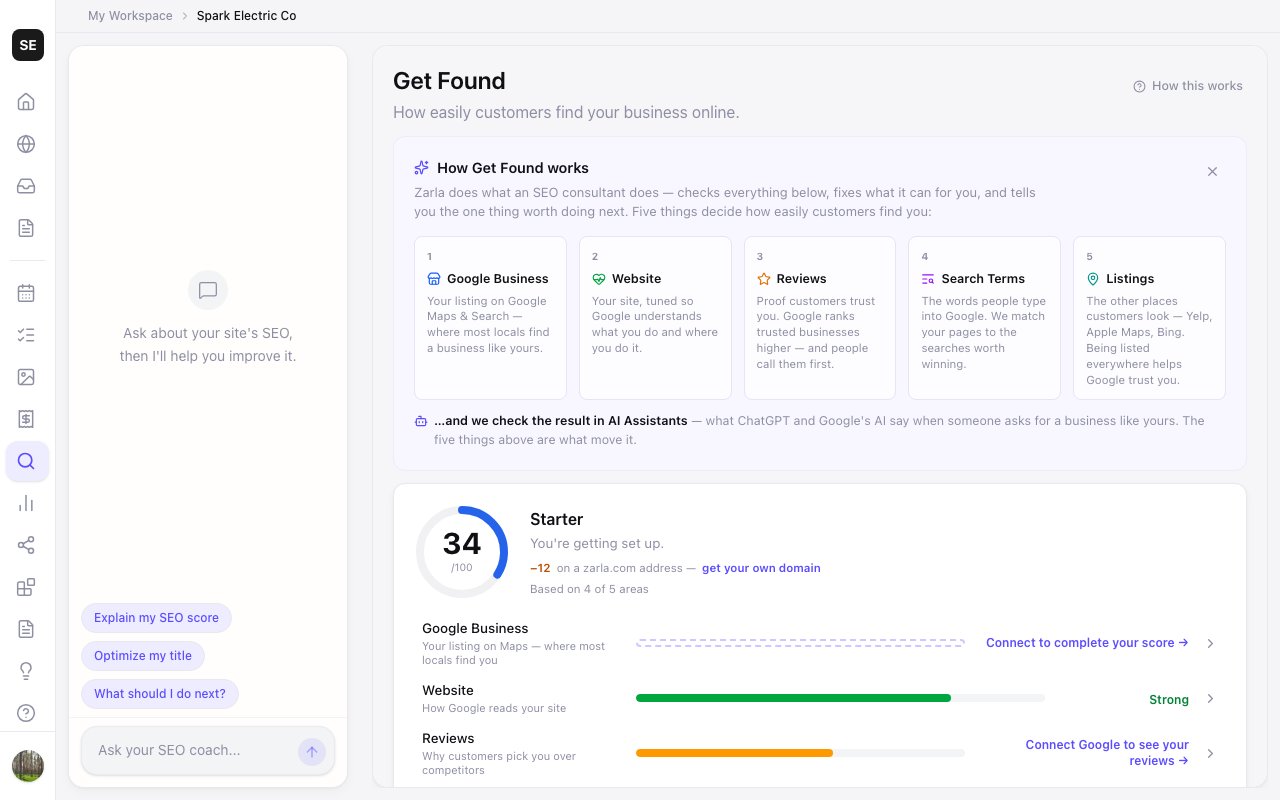1280x800 pixels.
Task: Open the help question mark icon in the sidebar
Action: pyautogui.click(x=26, y=713)
